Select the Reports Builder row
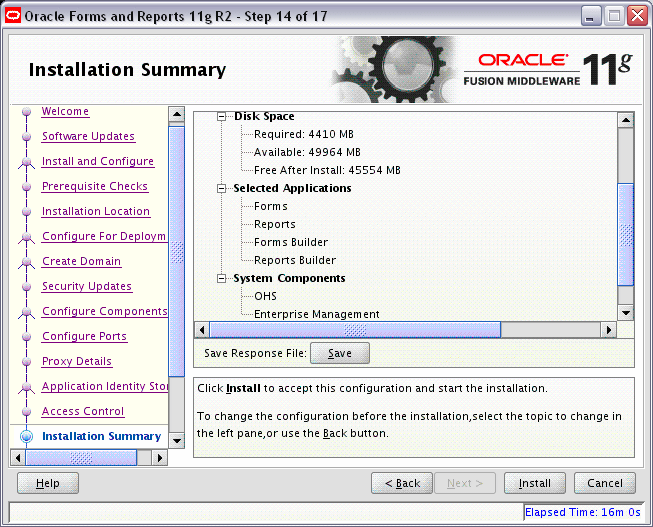Screen dimensions: 653x527 (295, 260)
